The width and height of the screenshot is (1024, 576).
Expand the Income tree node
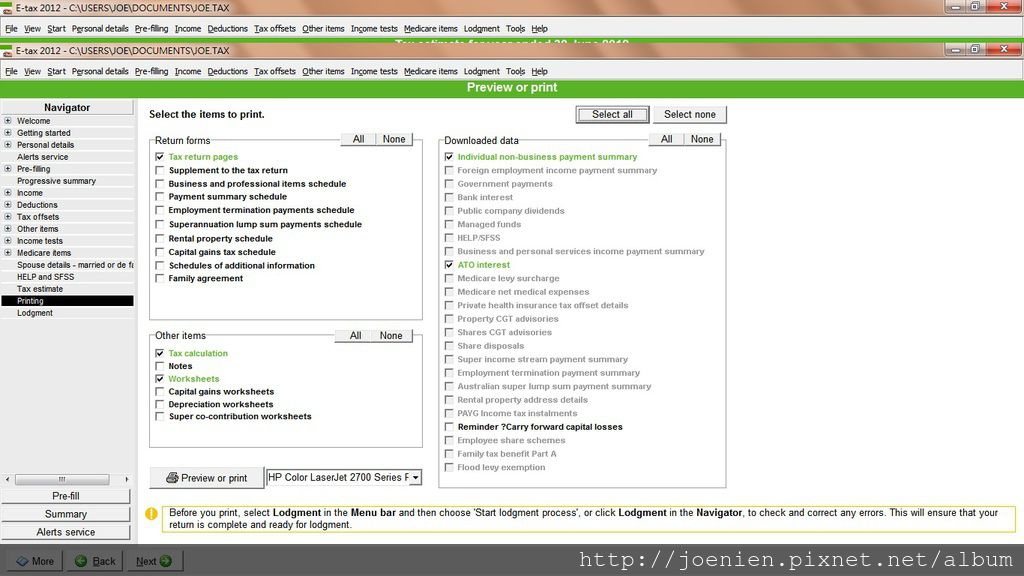pos(8,193)
